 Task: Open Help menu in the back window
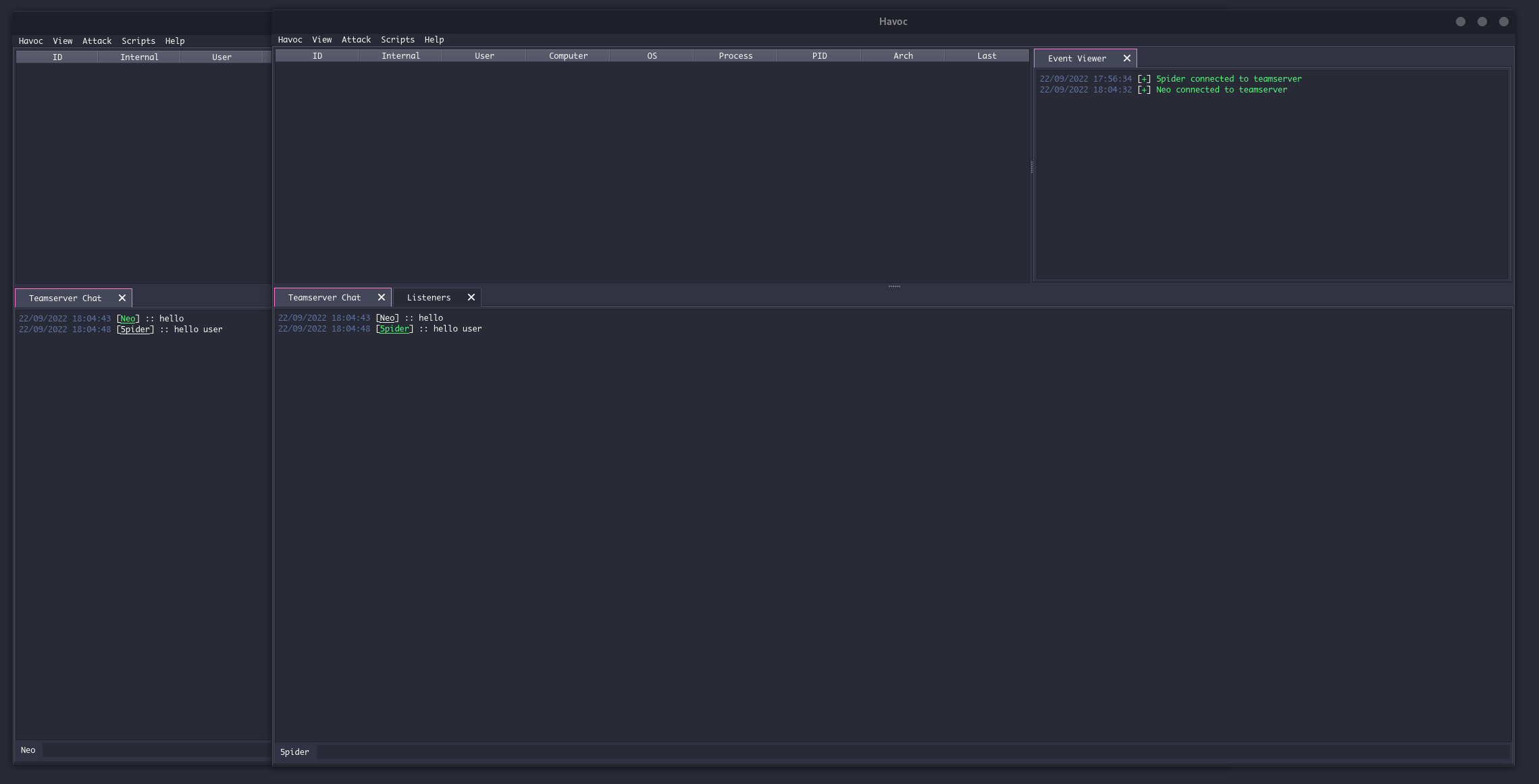(x=174, y=41)
